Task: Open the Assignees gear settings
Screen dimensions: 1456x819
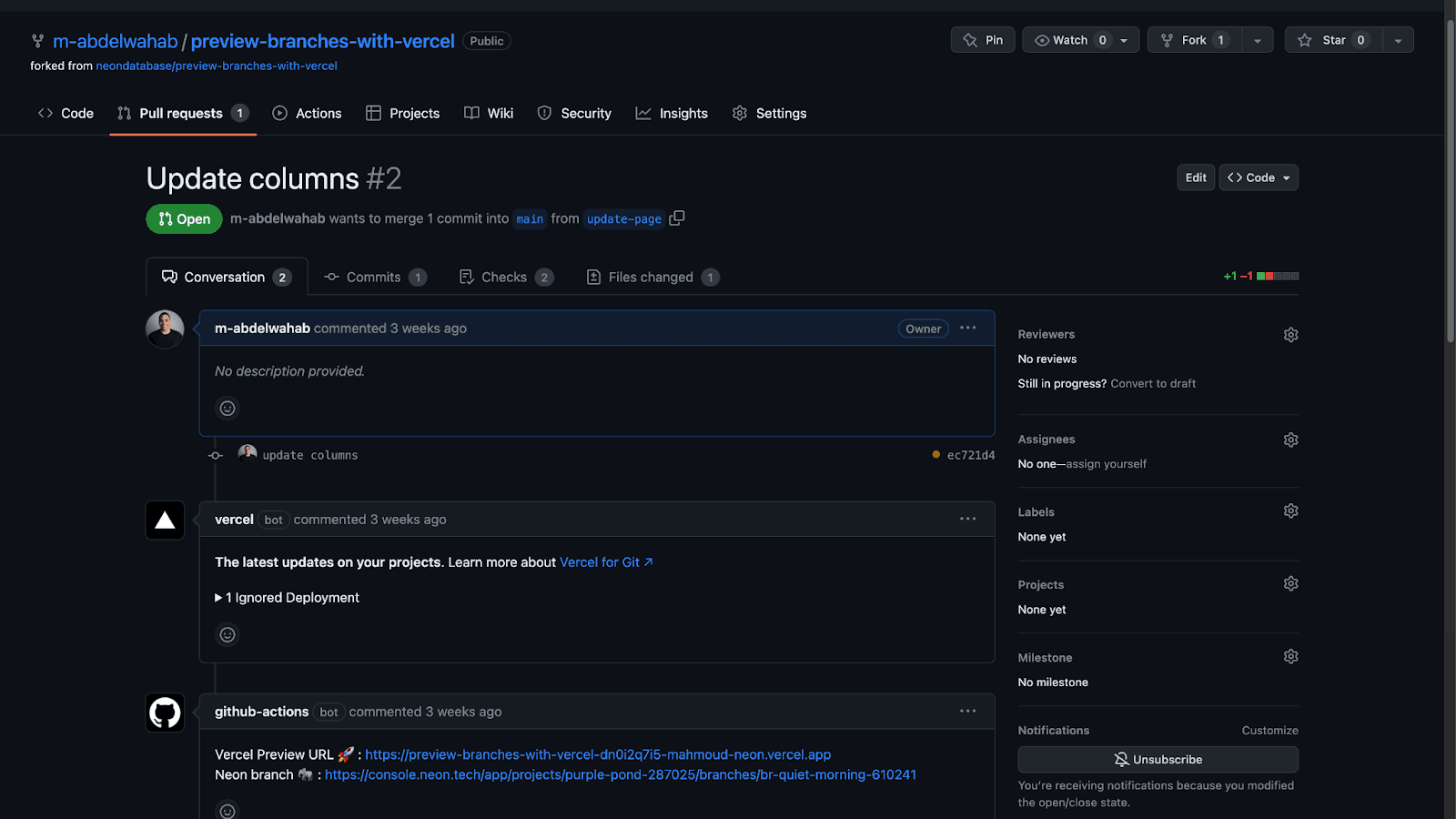Action: pyautogui.click(x=1290, y=440)
